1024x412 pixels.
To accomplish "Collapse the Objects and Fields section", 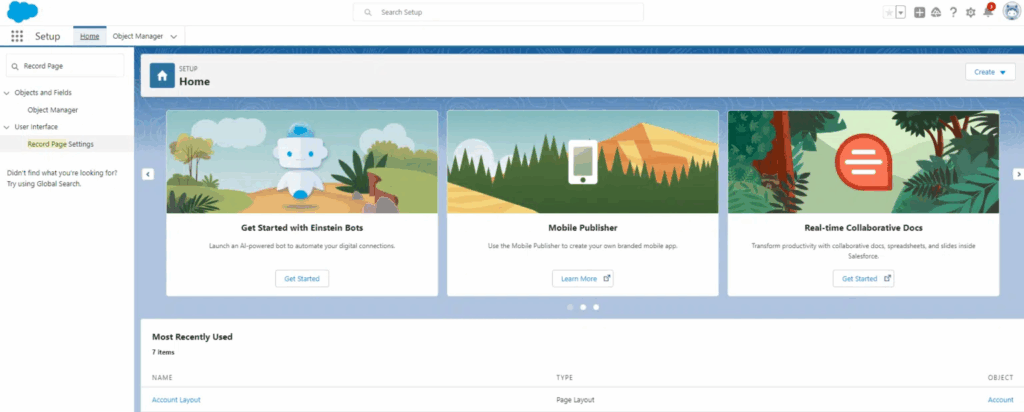I will click(x=7, y=93).
